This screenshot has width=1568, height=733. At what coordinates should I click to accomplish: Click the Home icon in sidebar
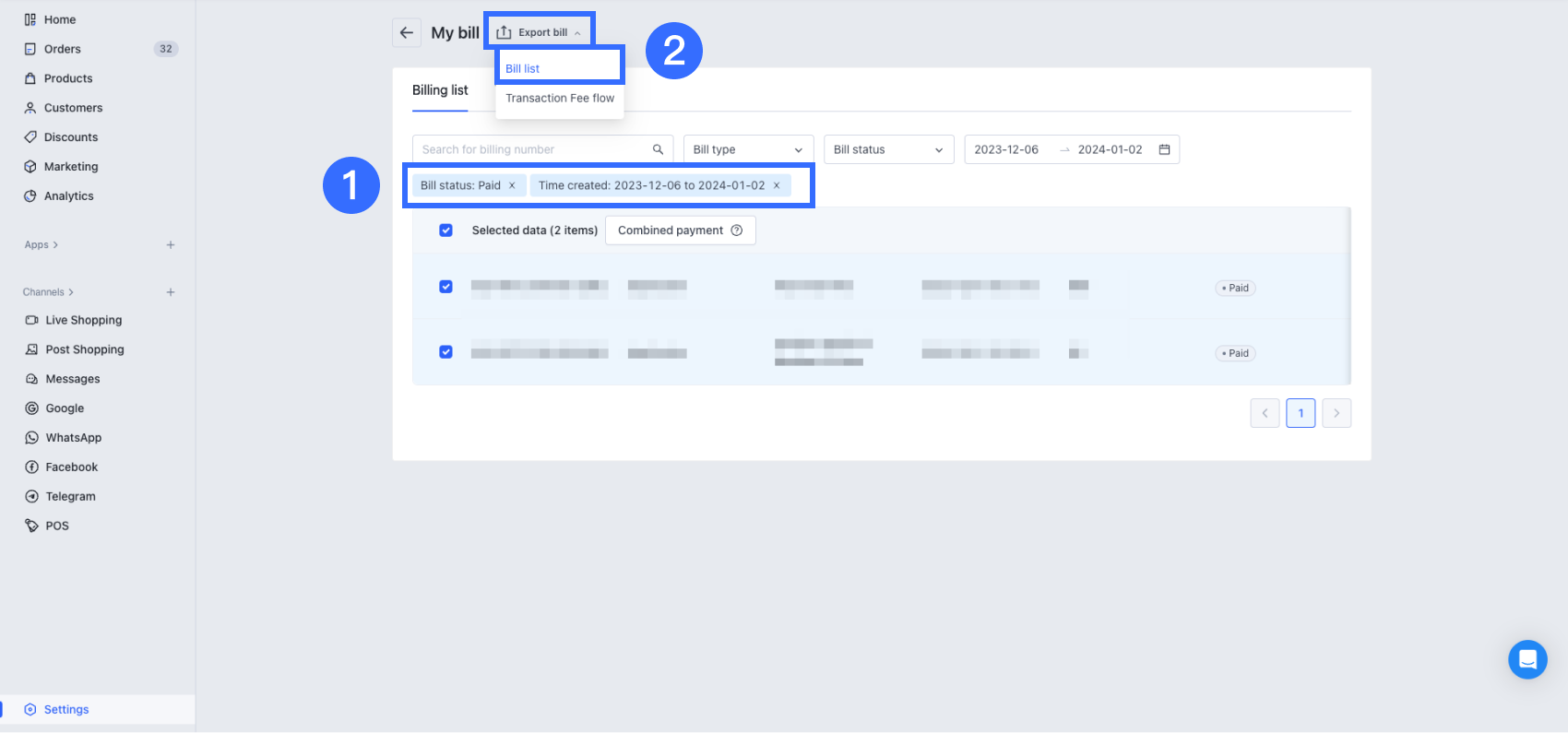30,19
